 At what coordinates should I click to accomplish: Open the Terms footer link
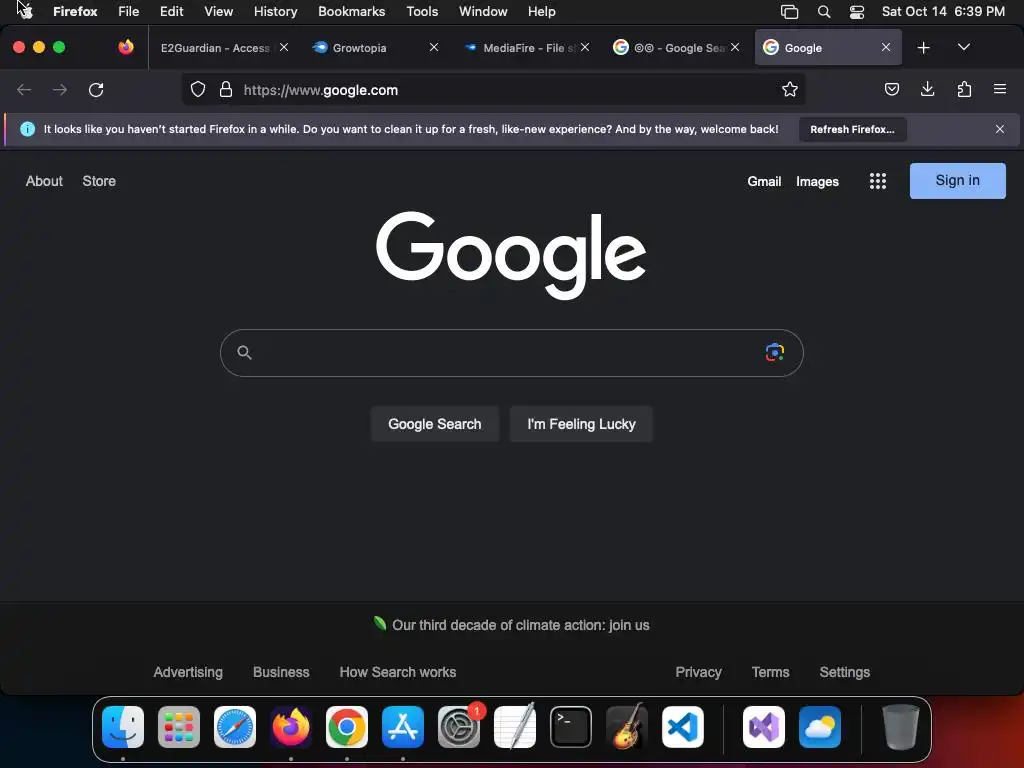pyautogui.click(x=770, y=672)
